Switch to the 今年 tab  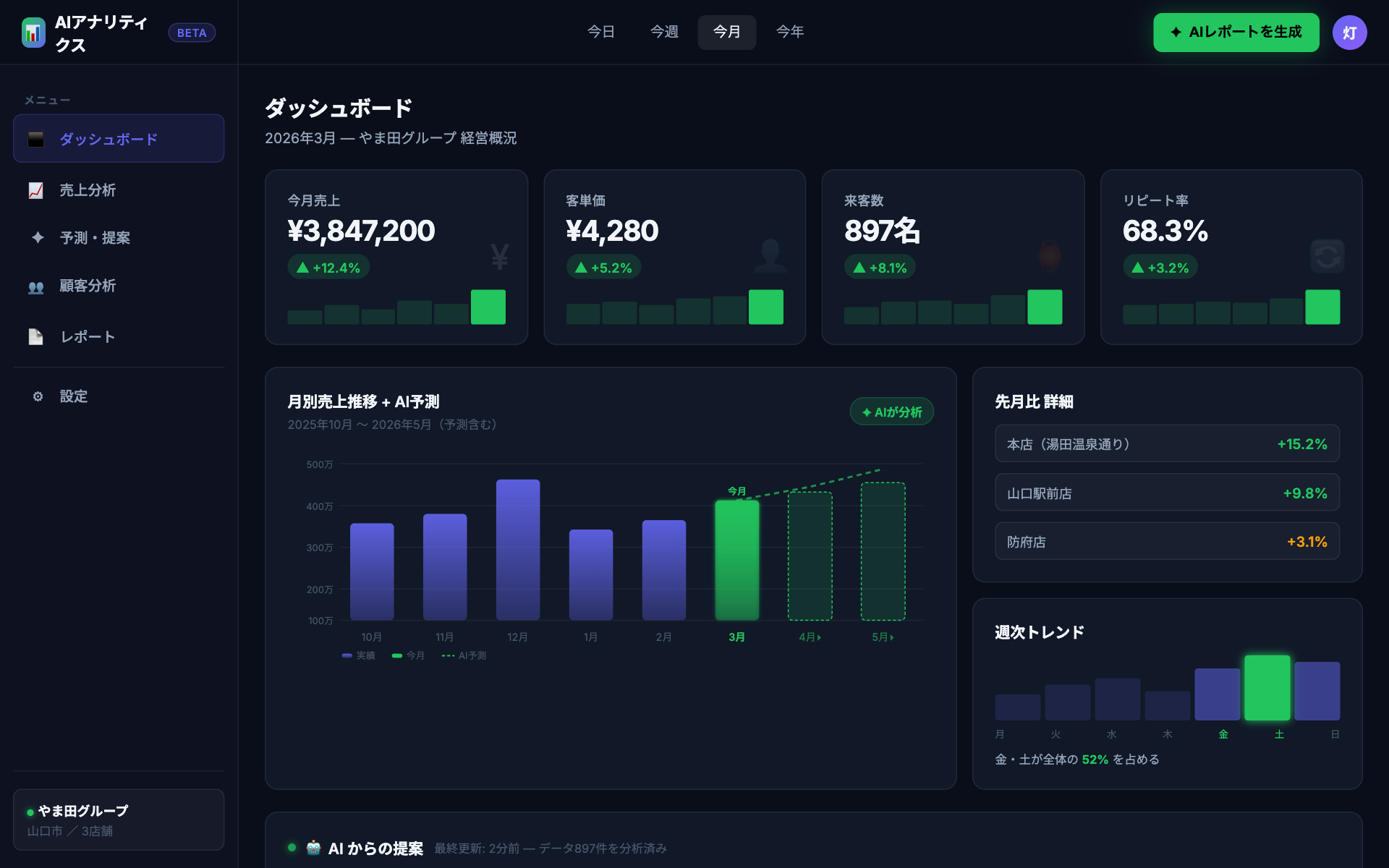point(789,32)
